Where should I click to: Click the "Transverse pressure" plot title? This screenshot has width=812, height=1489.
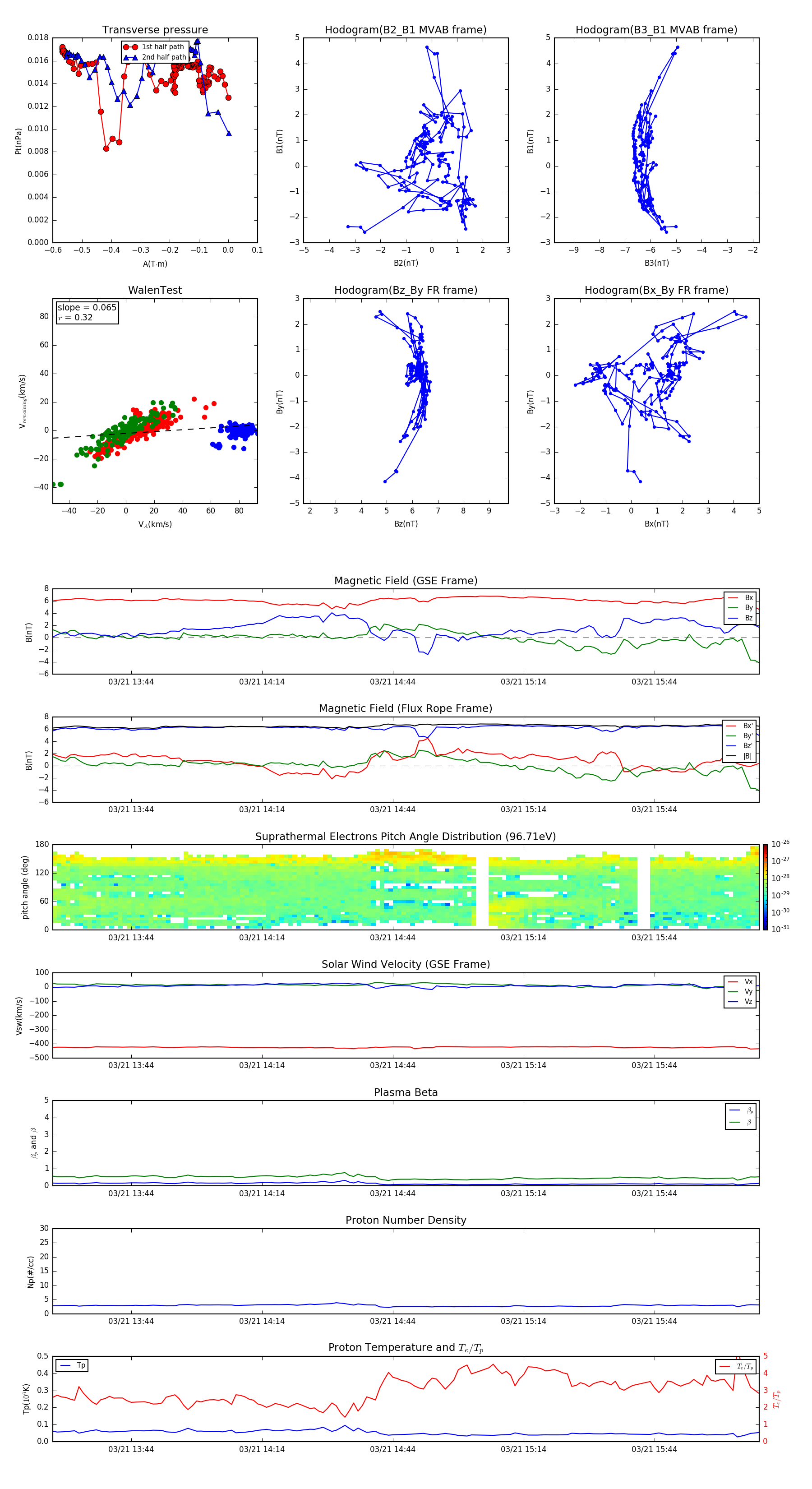coord(155,29)
